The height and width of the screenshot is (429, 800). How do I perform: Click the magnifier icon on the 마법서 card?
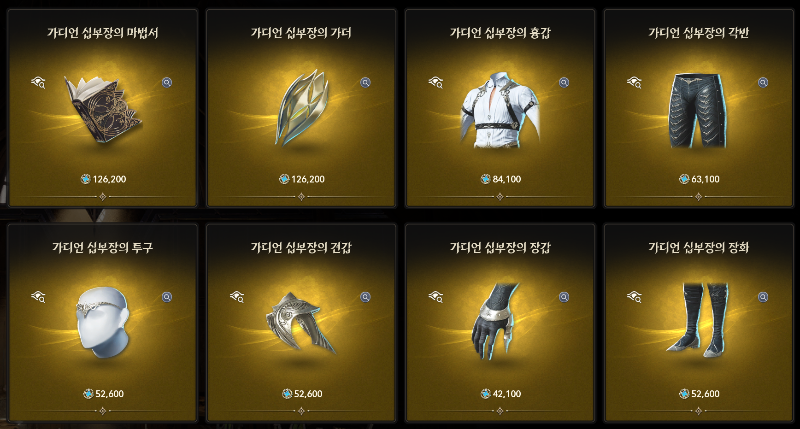(167, 83)
